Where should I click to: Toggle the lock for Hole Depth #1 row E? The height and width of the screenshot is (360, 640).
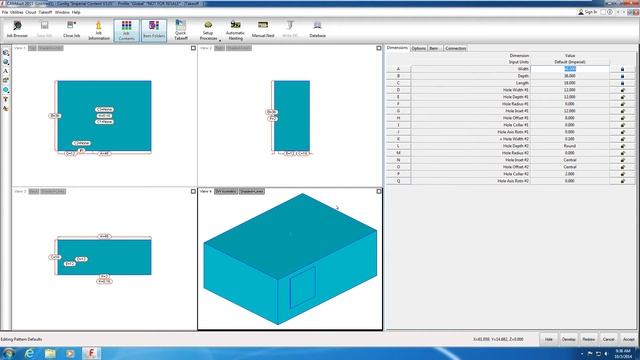tap(622, 97)
